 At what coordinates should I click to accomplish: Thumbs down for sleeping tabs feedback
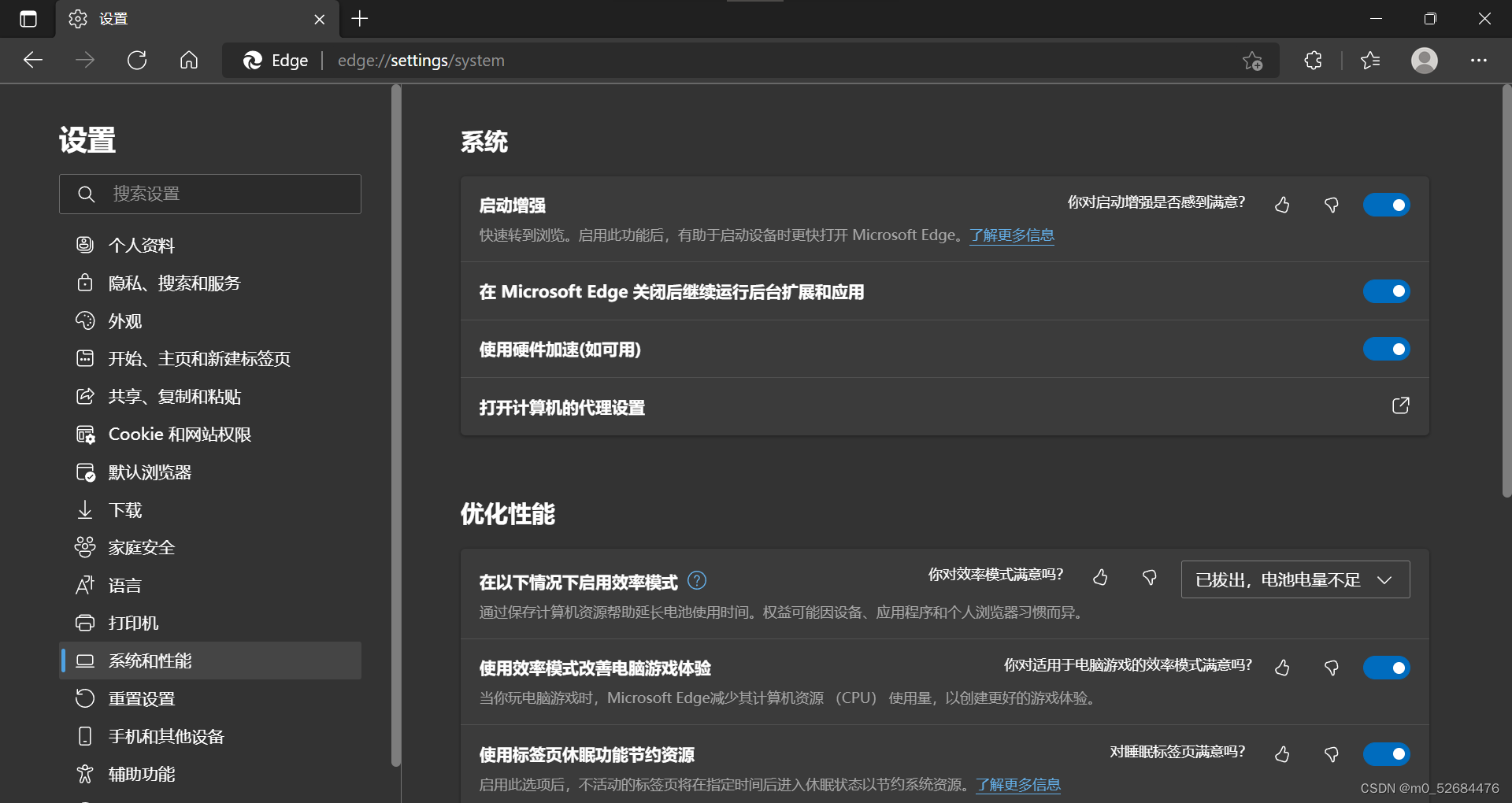pos(1332,754)
